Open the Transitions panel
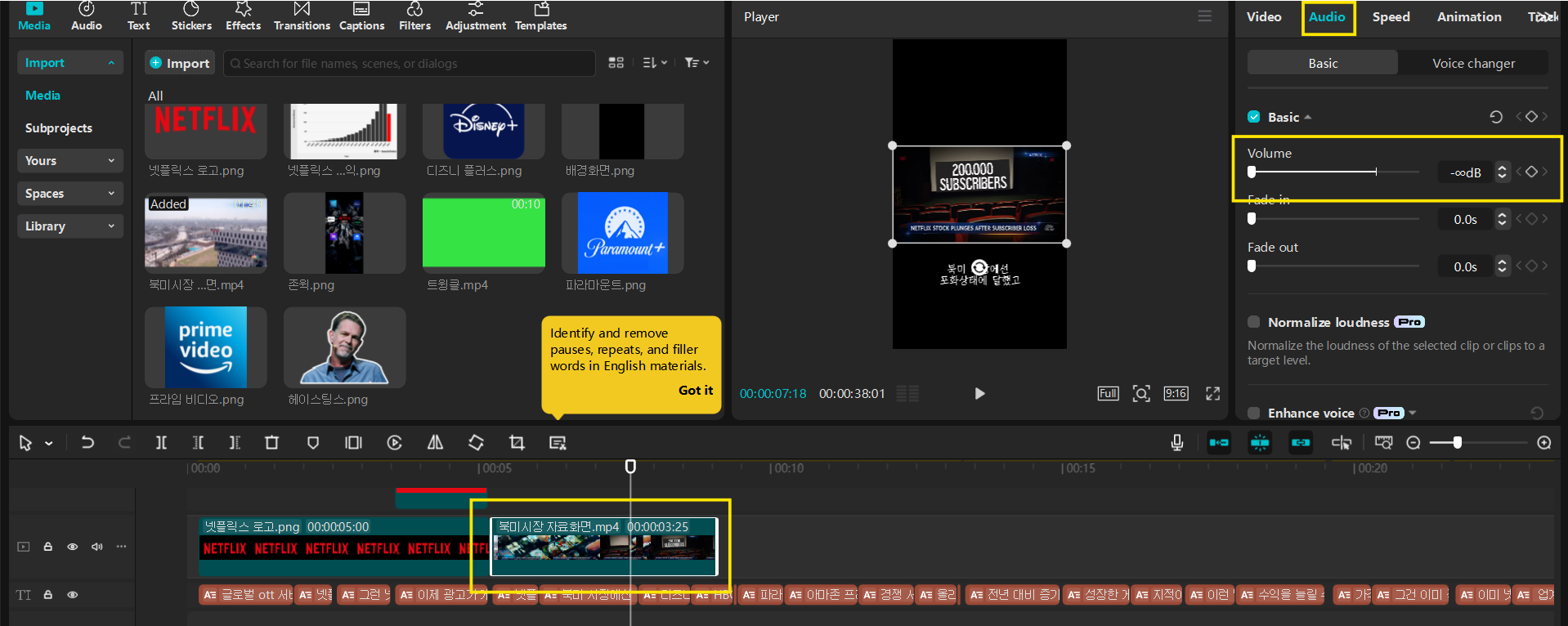The width and height of the screenshot is (1568, 626). [302, 16]
